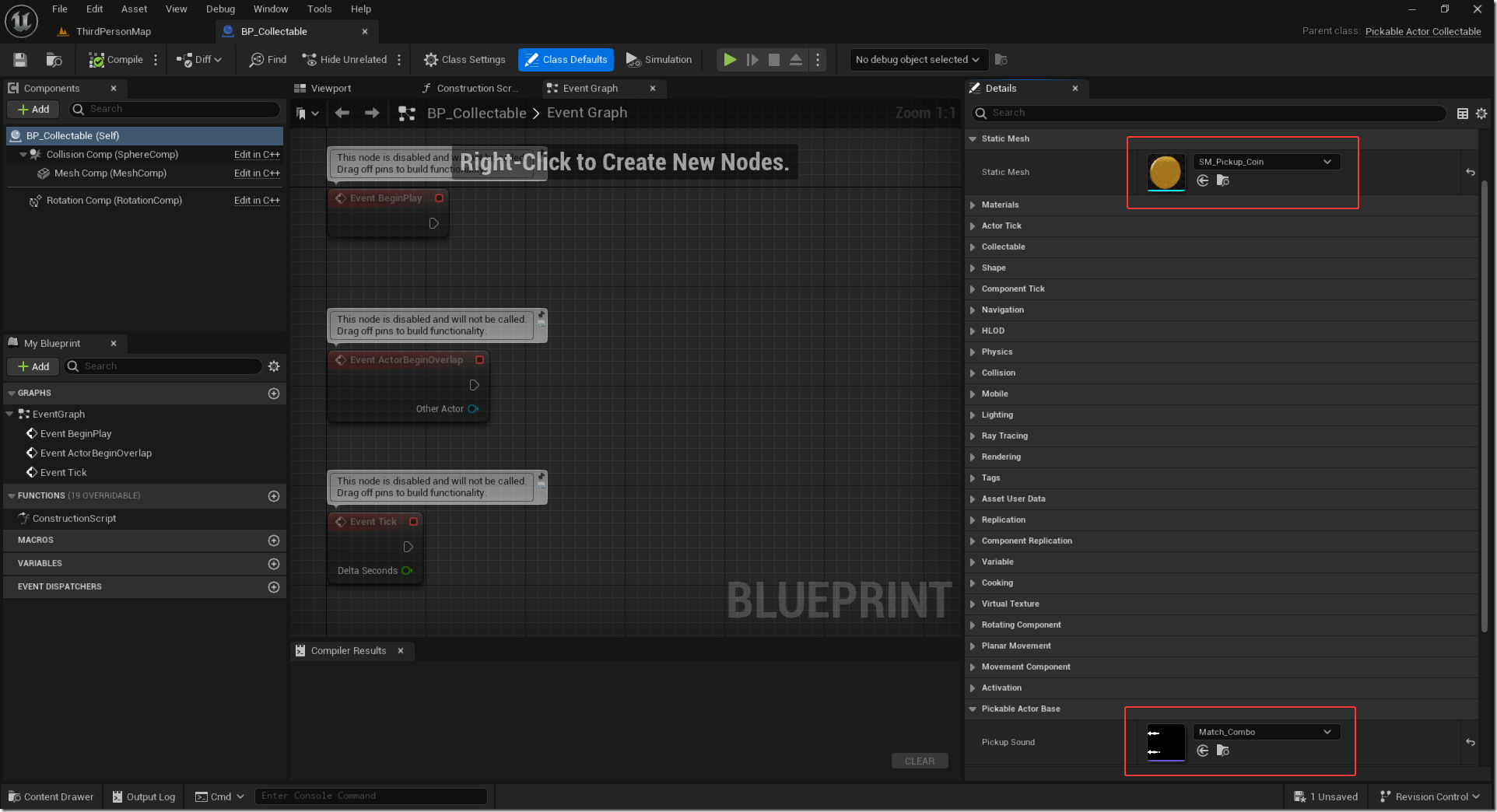Browse to asset in Content Browser toolbar icon

click(x=54, y=60)
